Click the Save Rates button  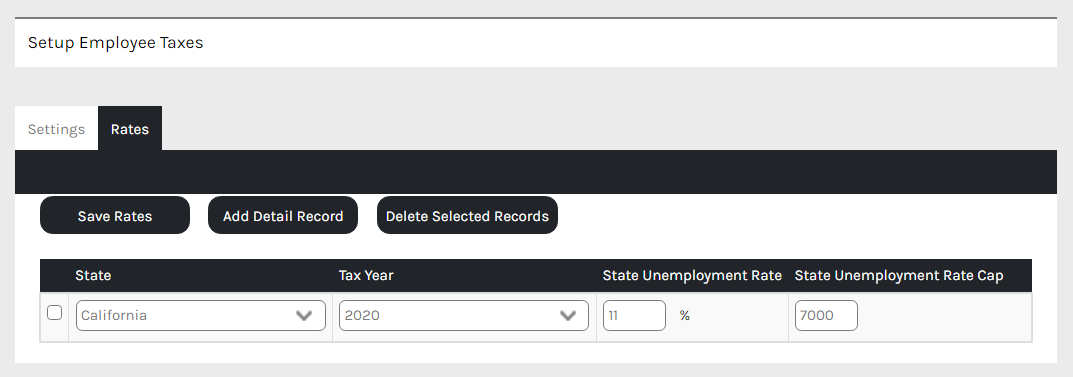point(115,216)
